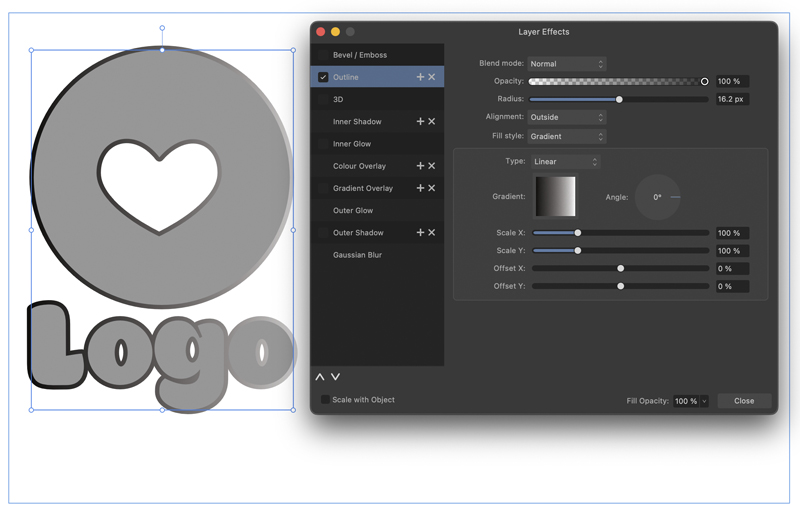Remove the Inner Shadow effect
The width and height of the screenshot is (800, 511).
pos(432,121)
